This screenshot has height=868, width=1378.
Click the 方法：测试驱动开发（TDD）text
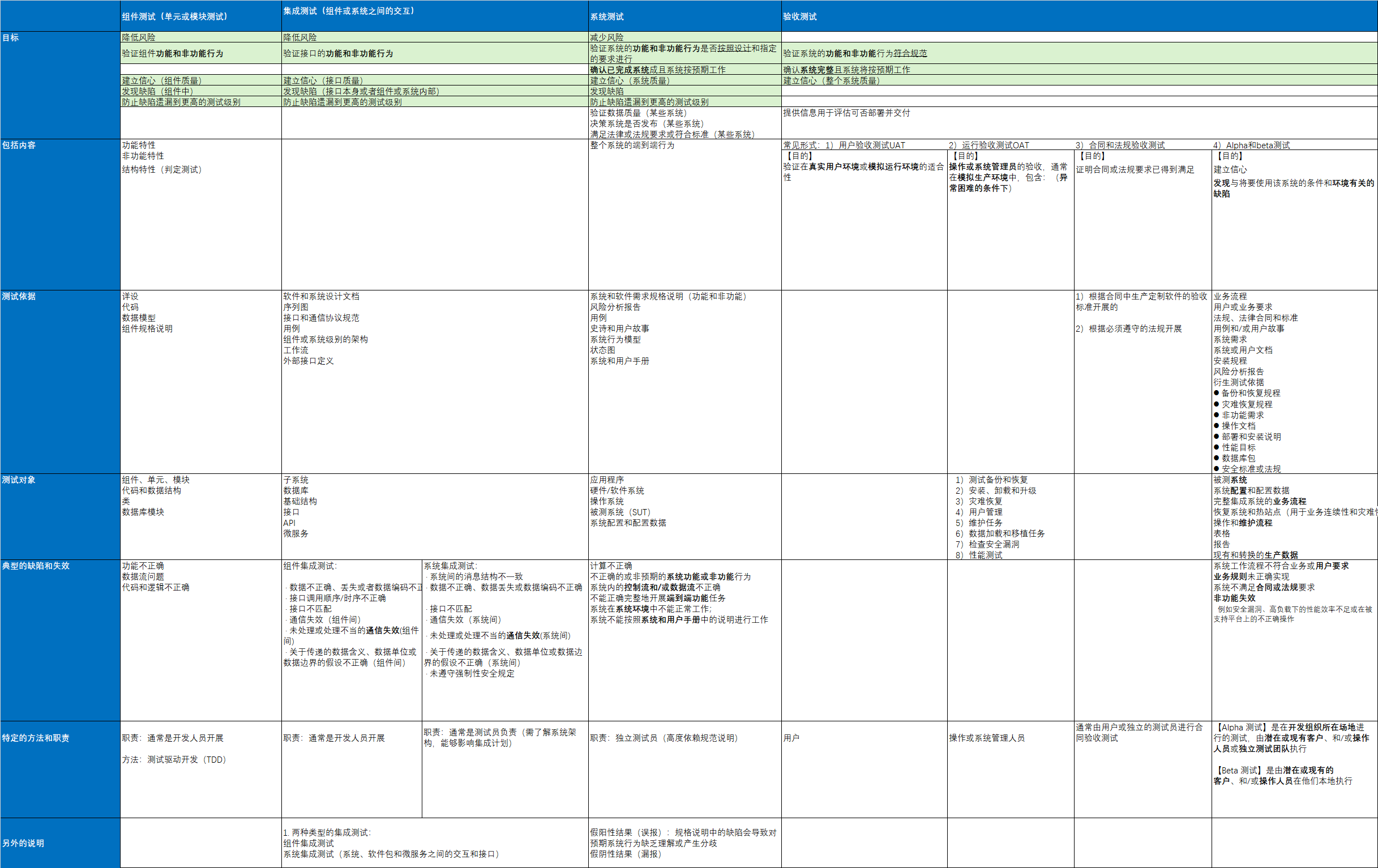[174, 760]
